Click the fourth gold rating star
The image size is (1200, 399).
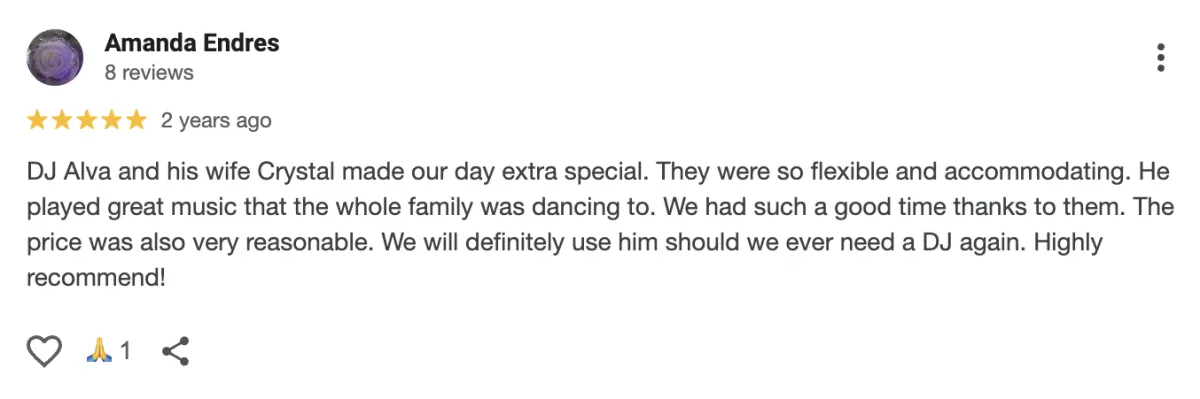pyautogui.click(x=111, y=120)
